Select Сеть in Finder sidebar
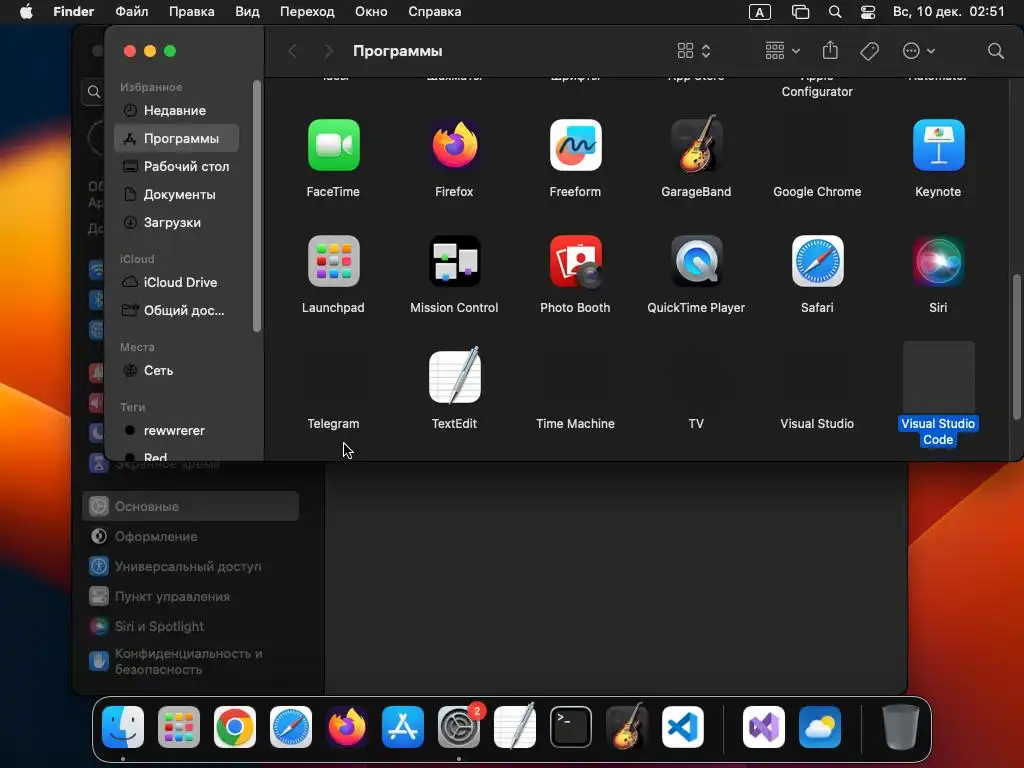Screen dimensions: 1024x768 tap(176, 370)
